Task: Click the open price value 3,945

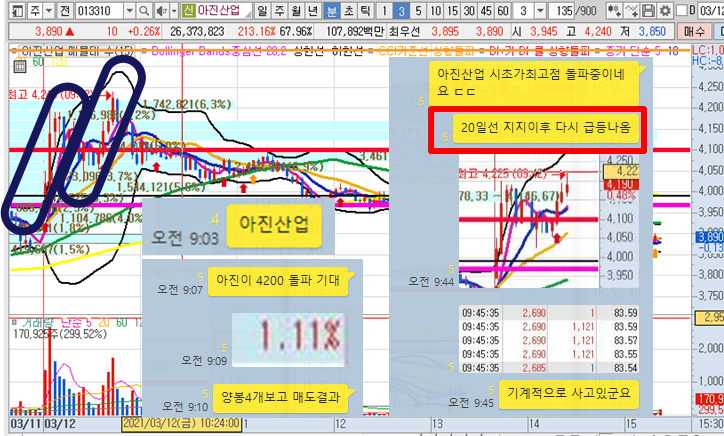Action: (544, 31)
